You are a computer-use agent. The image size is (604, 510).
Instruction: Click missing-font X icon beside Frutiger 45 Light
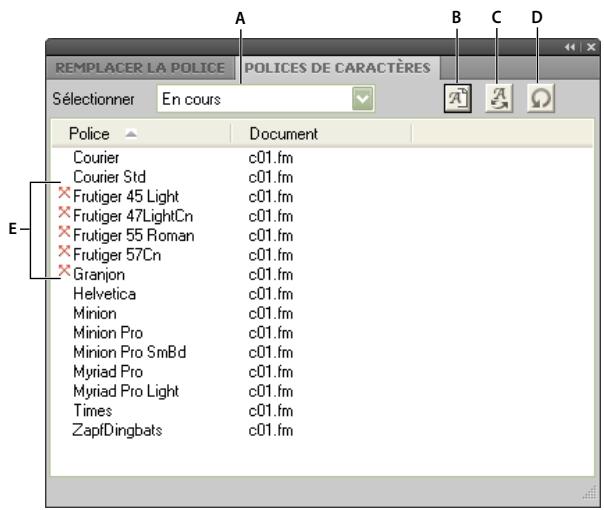tap(64, 193)
